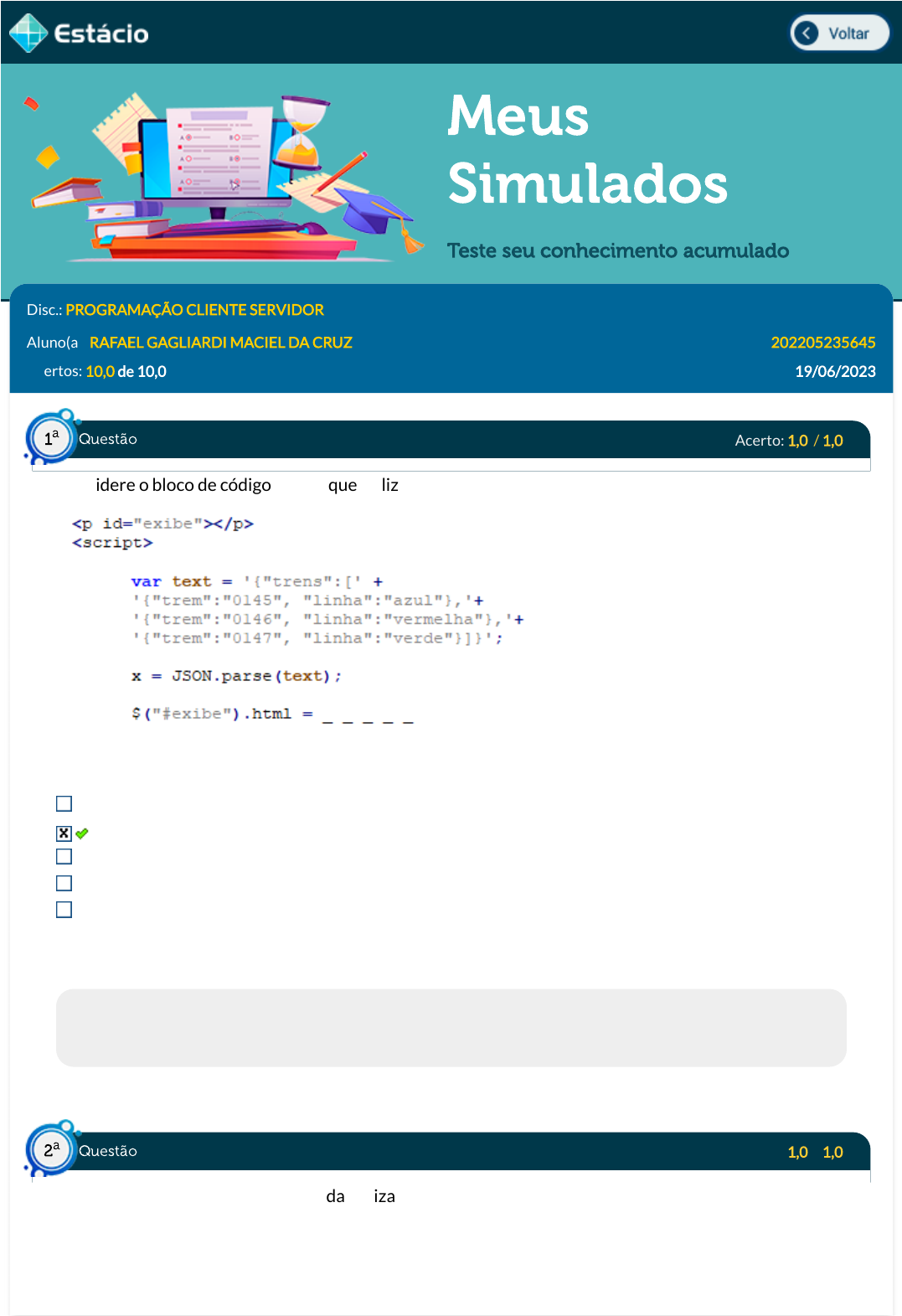Click the green checkmark beside the marked answer
The width and height of the screenshot is (902, 1316).
click(x=82, y=833)
